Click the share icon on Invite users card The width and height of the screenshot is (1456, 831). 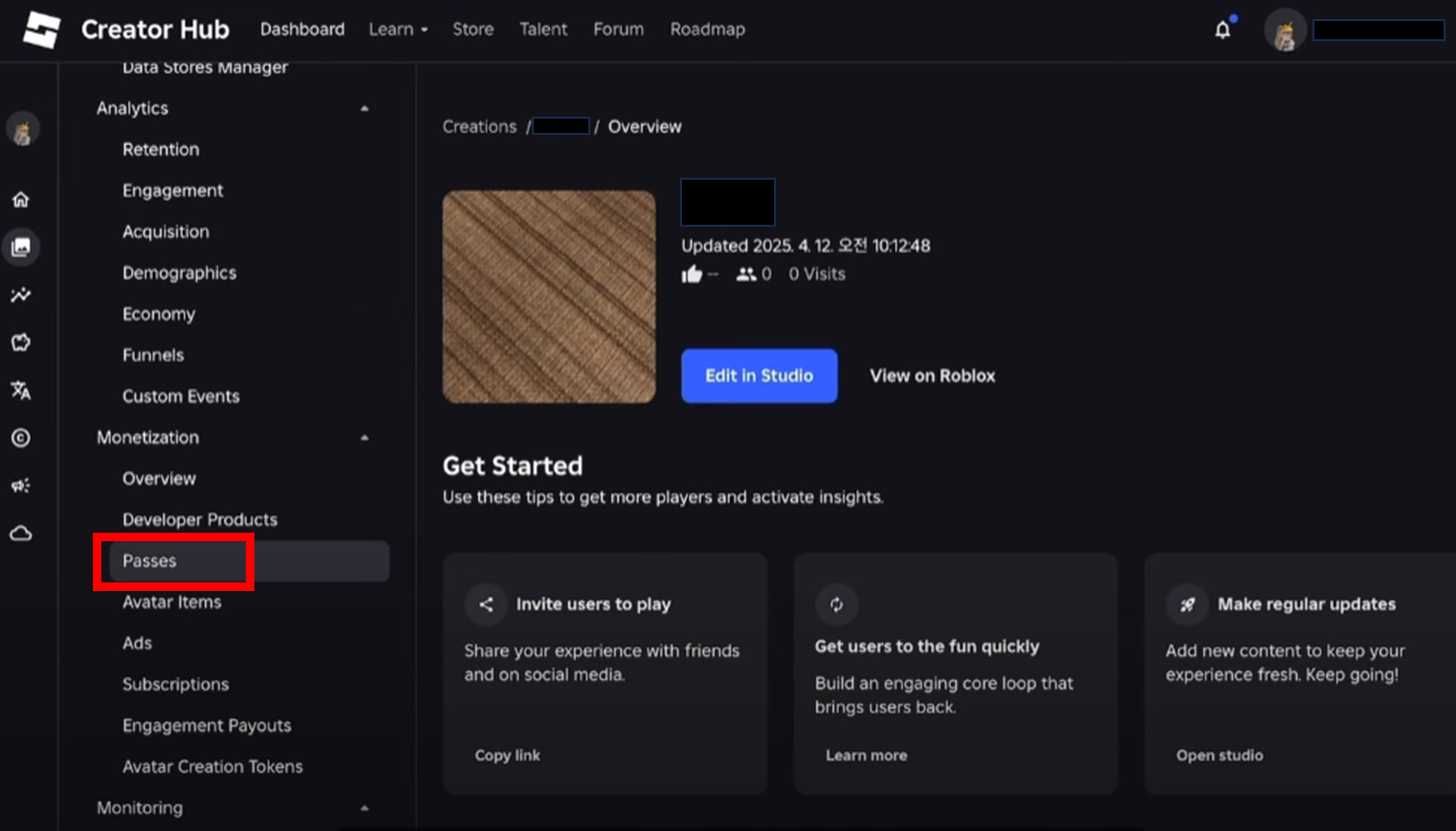tap(486, 604)
